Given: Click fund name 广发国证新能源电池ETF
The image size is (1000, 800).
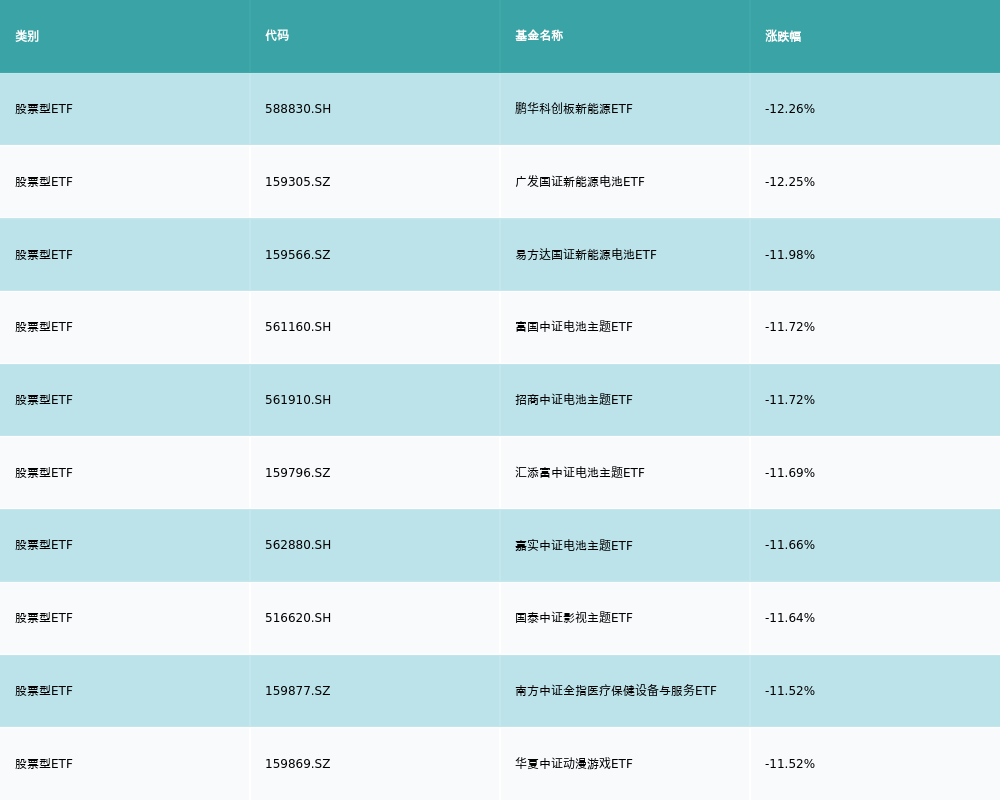Looking at the screenshot, I should (x=580, y=182).
